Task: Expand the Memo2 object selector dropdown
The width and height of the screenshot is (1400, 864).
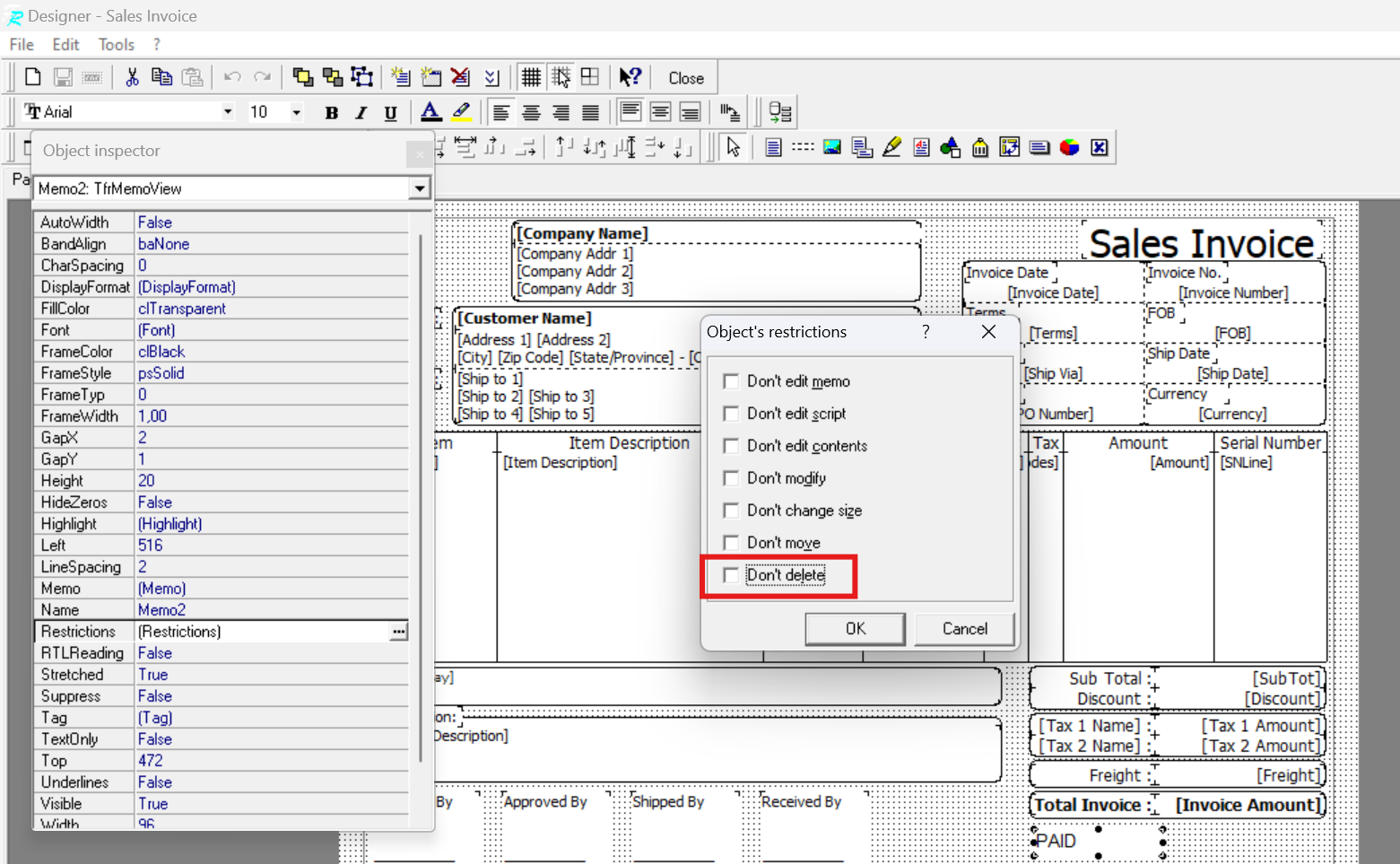Action: tap(419, 188)
